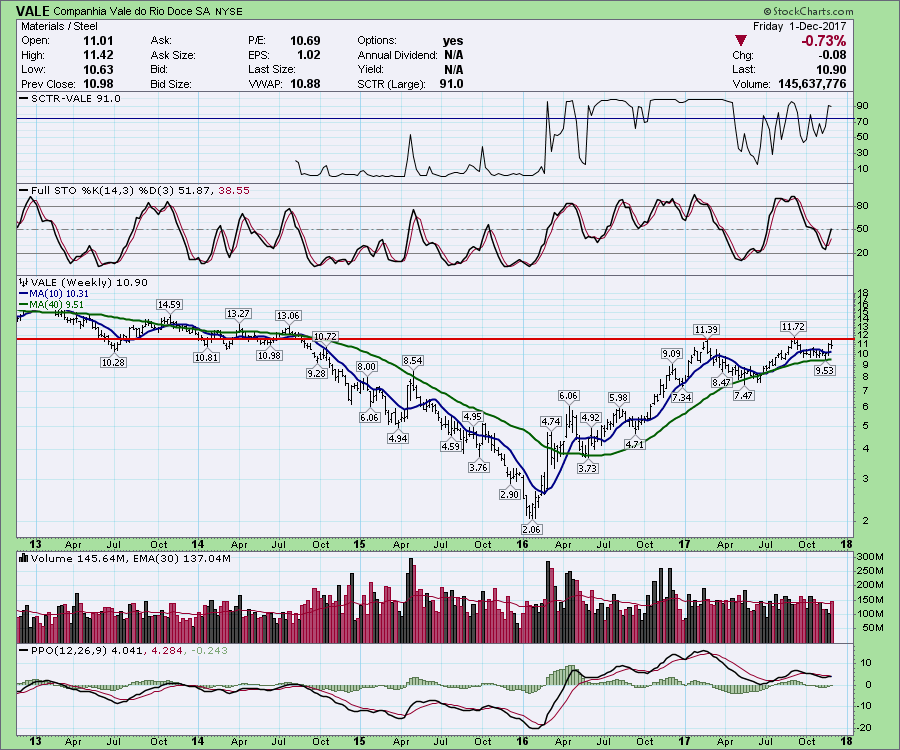Click the 10.98 chart price label

[269, 355]
